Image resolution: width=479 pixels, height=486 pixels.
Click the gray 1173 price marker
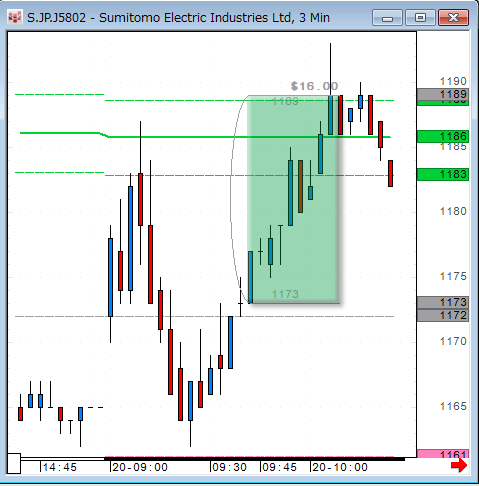coord(443,302)
